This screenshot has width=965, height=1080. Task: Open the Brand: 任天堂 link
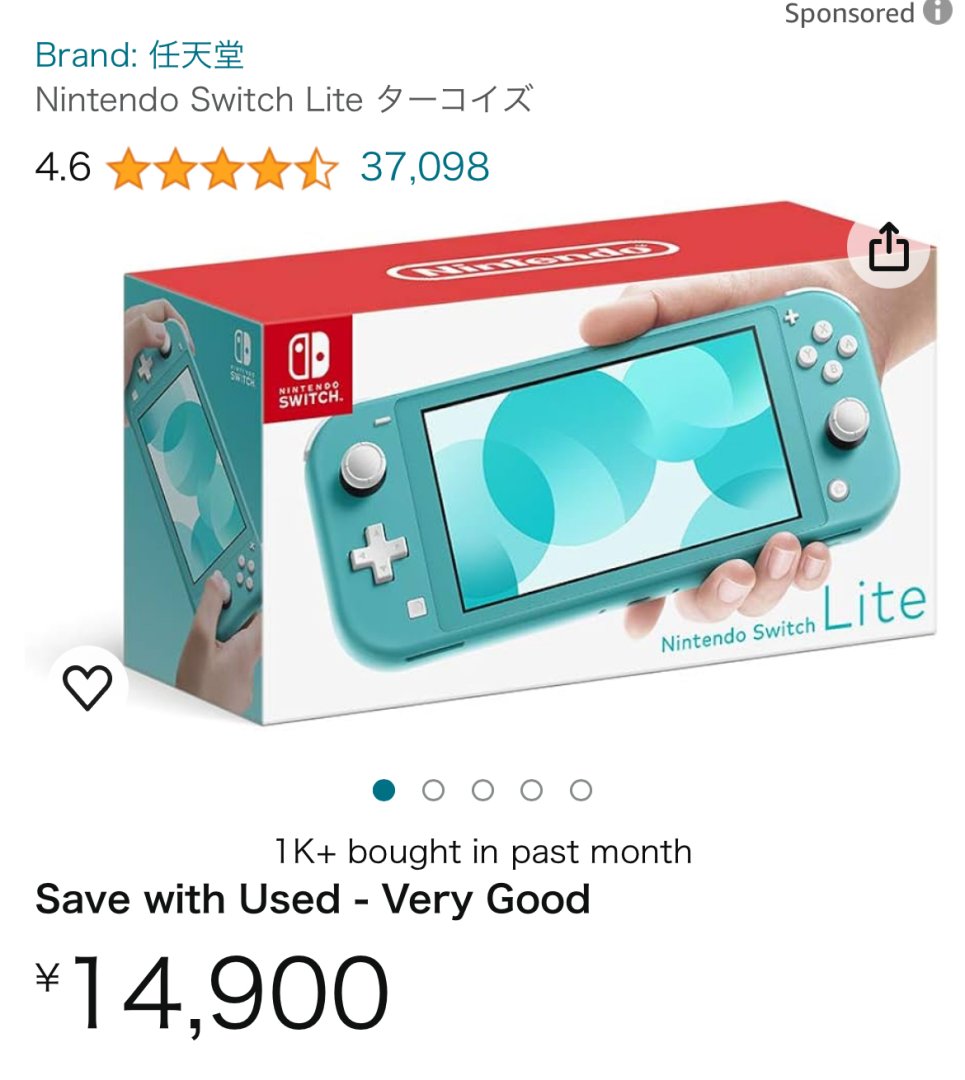pyautogui.click(x=139, y=55)
